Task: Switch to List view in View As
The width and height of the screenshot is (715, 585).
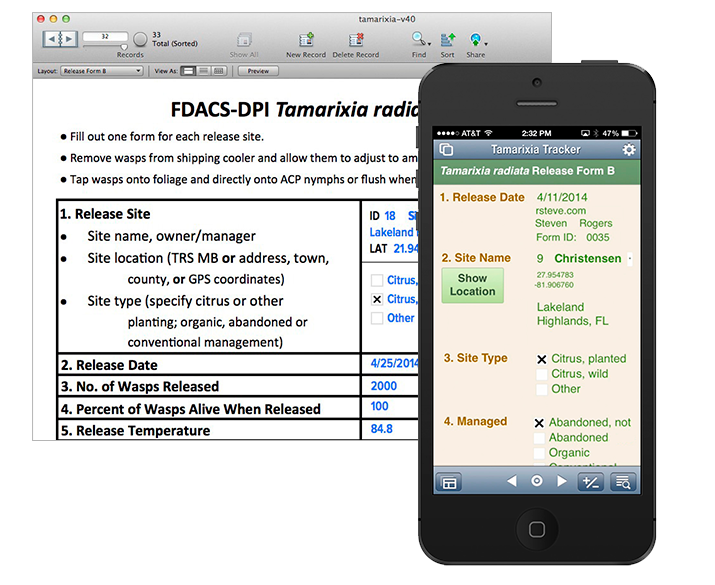Action: pos(204,71)
